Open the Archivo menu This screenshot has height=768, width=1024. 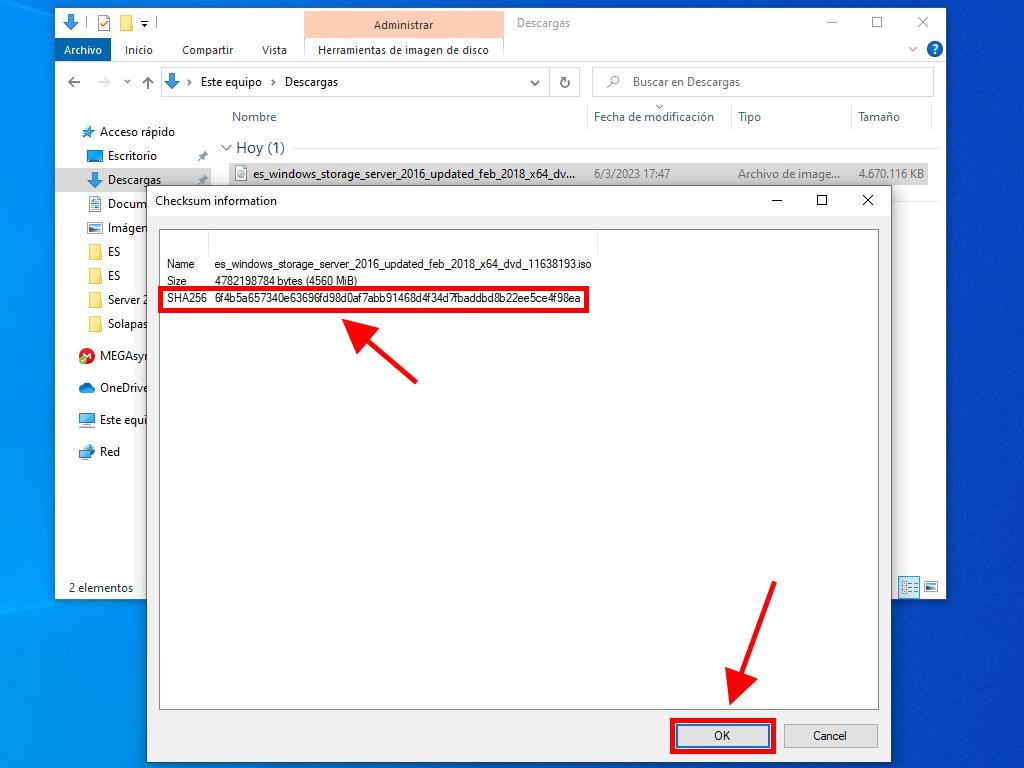[x=82, y=50]
